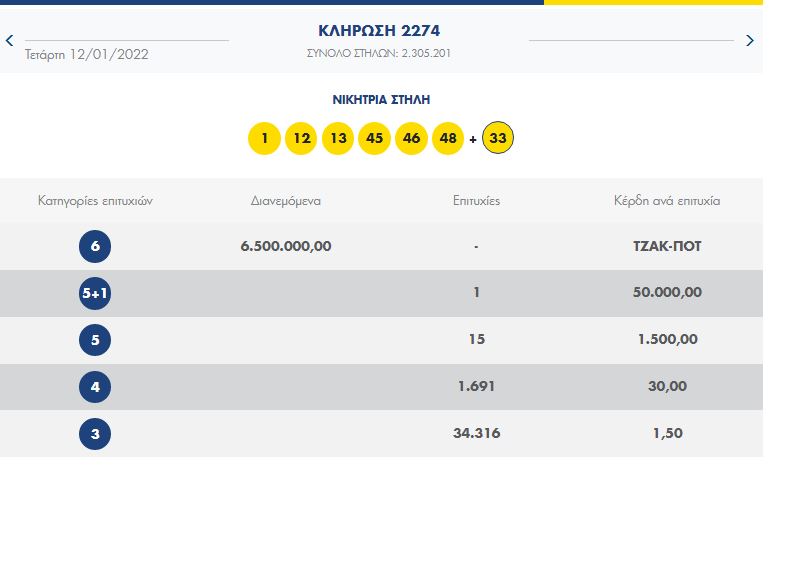
Task: Select the 5+1 category badge
Action: (x=95, y=293)
